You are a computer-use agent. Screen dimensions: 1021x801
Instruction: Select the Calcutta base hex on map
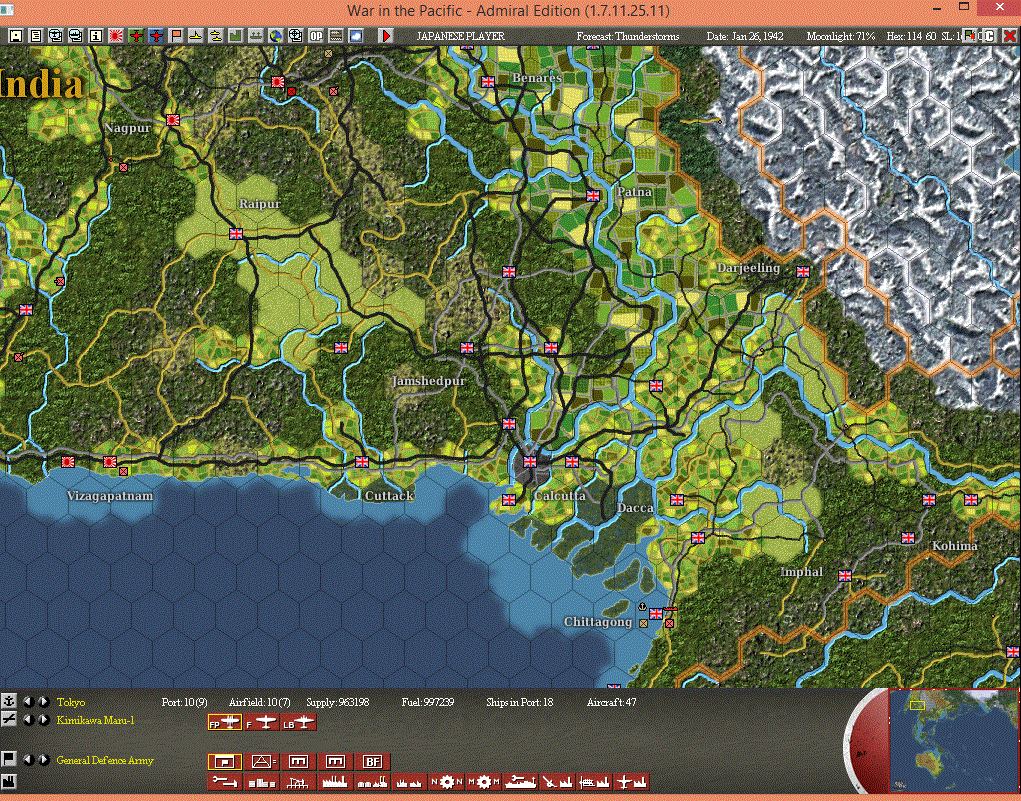(530, 462)
